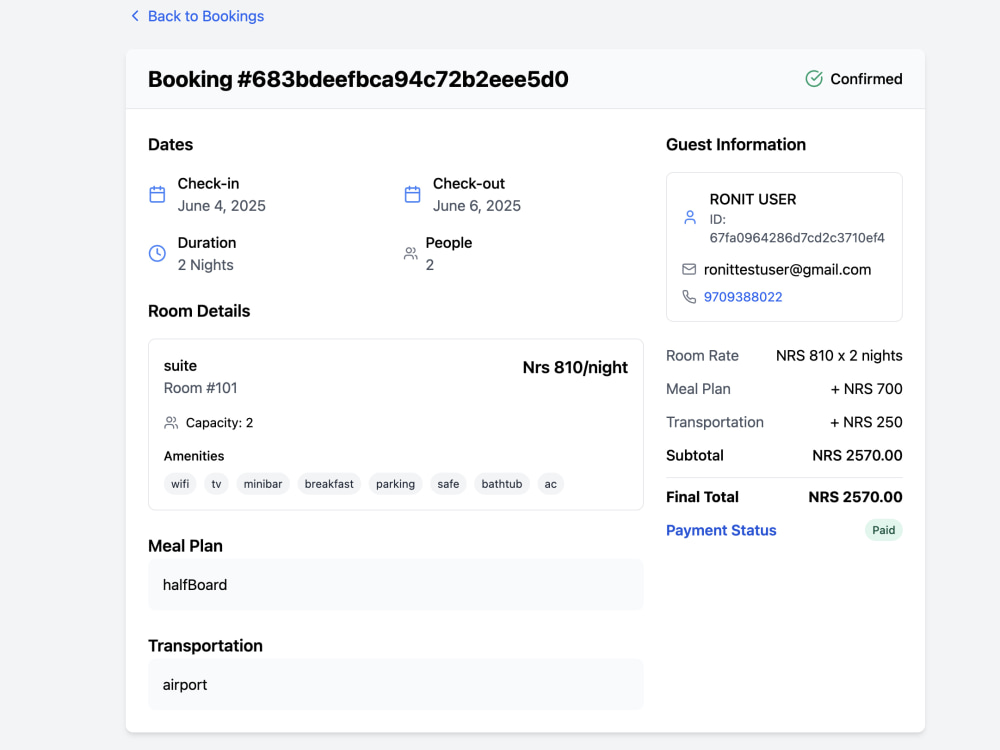Click the email envelope icon
This screenshot has width=1000, height=750.
coord(689,269)
